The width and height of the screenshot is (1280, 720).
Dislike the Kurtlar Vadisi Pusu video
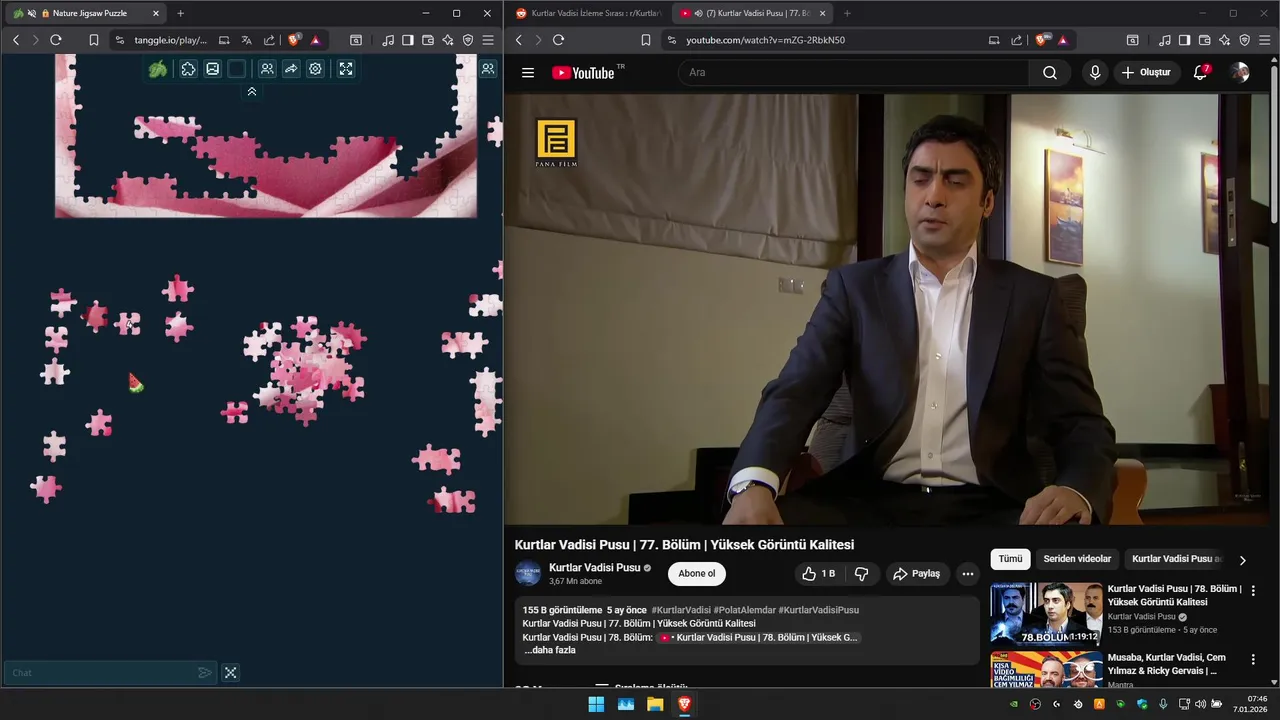click(861, 574)
